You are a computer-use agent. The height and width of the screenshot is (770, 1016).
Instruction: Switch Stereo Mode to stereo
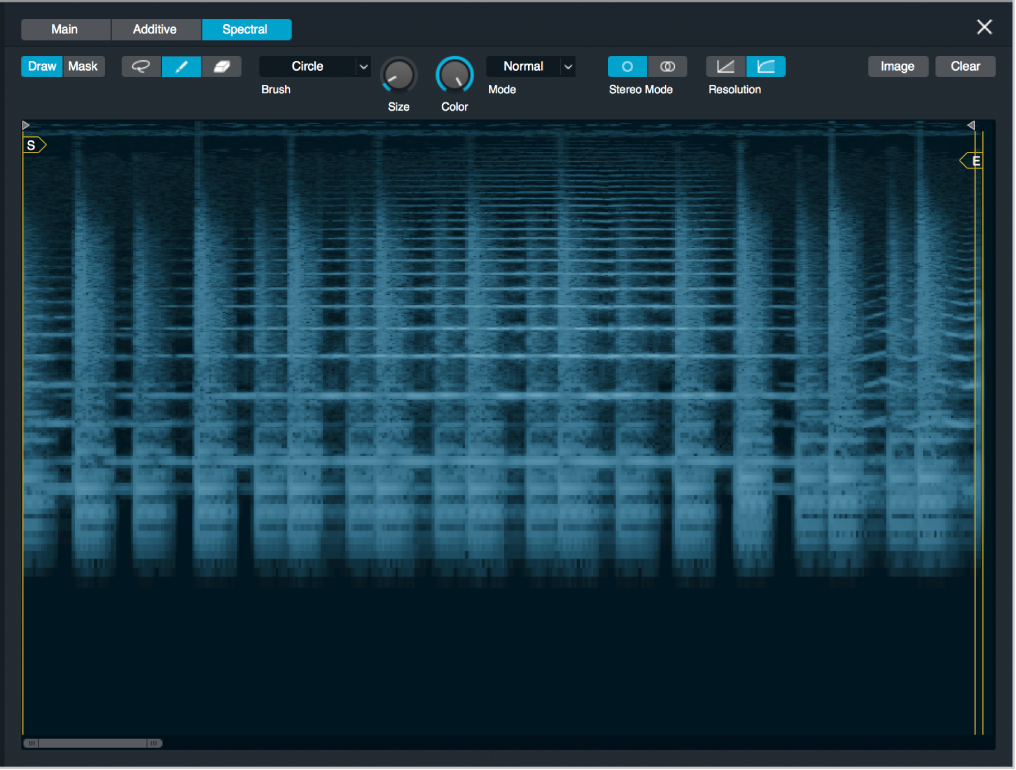[667, 66]
